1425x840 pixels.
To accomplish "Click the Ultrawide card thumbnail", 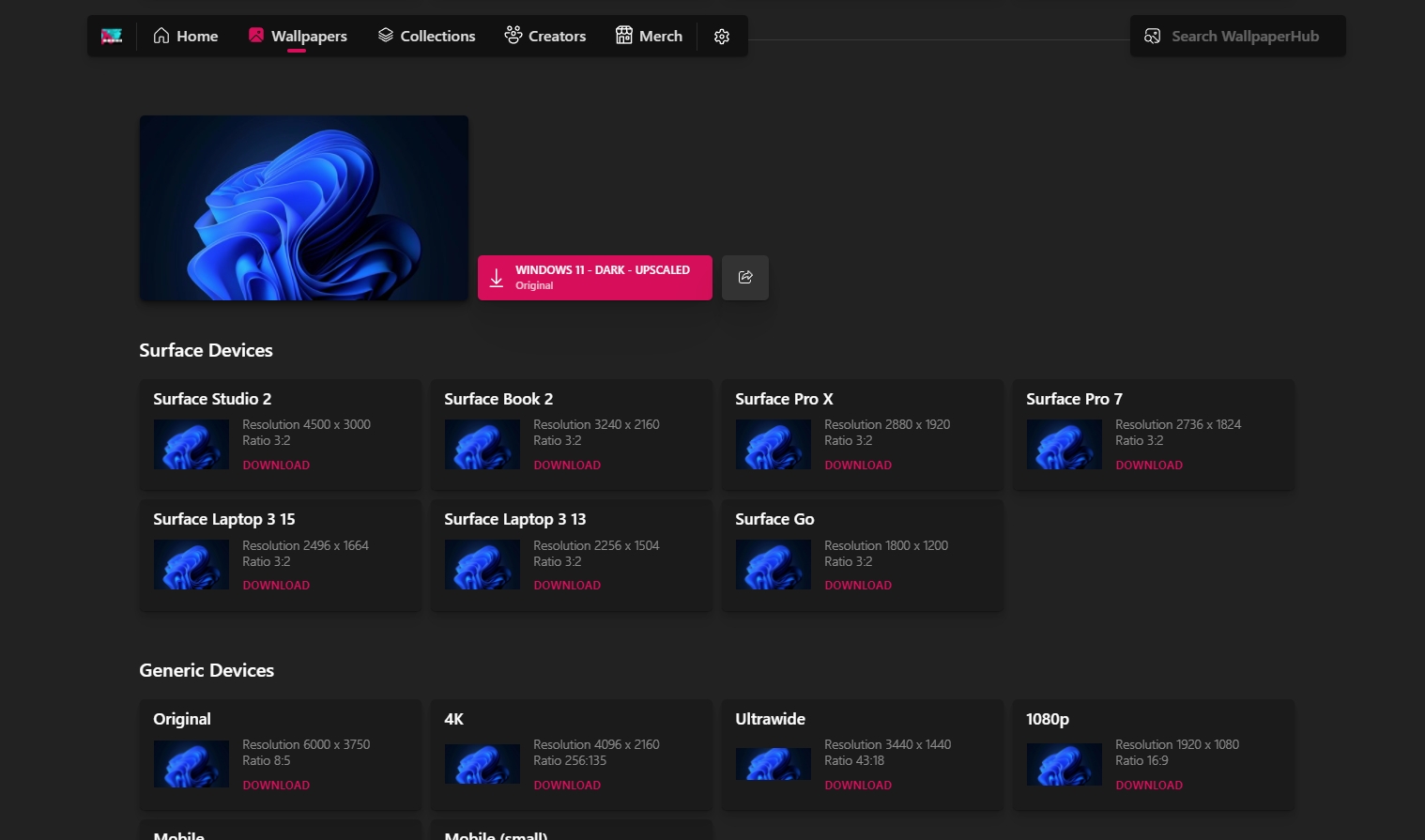I will pyautogui.click(x=774, y=764).
